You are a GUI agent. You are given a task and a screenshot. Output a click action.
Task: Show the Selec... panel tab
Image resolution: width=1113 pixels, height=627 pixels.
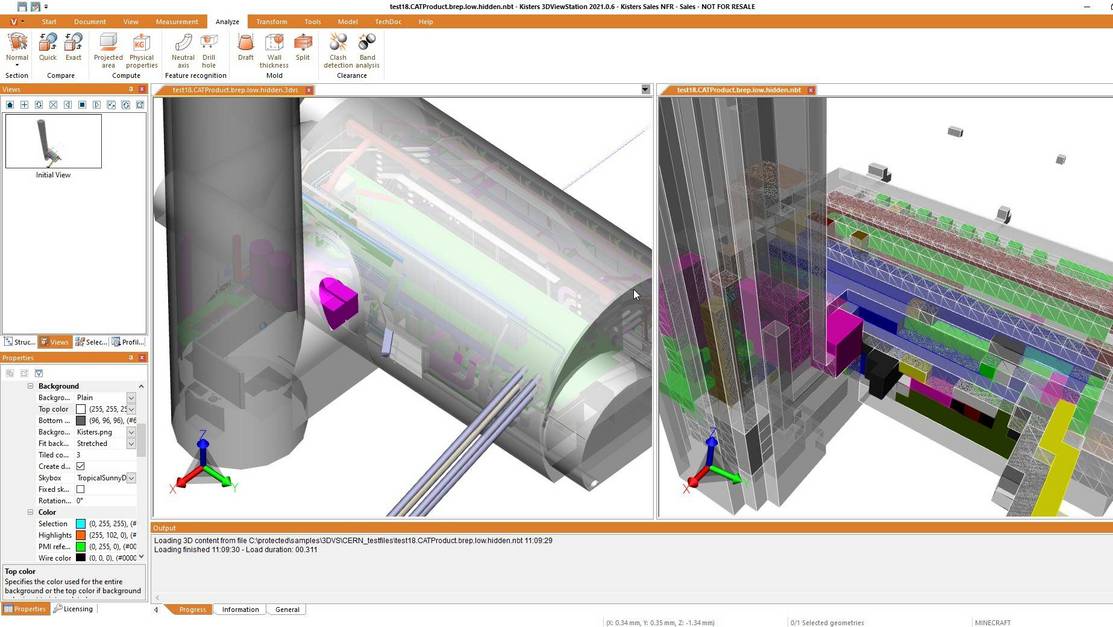[x=91, y=342]
